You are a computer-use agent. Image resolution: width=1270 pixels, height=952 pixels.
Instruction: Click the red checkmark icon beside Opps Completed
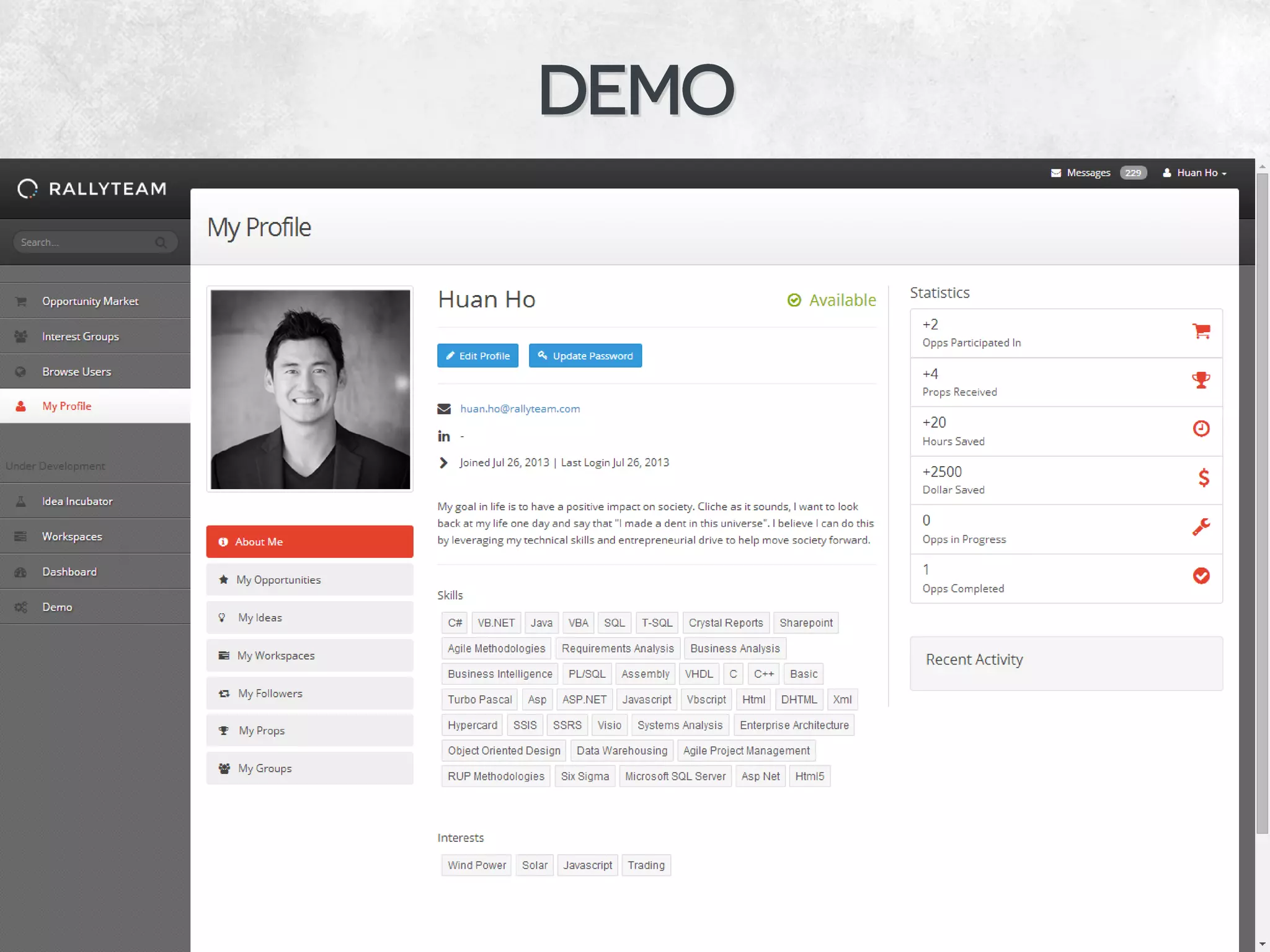[x=1201, y=576]
